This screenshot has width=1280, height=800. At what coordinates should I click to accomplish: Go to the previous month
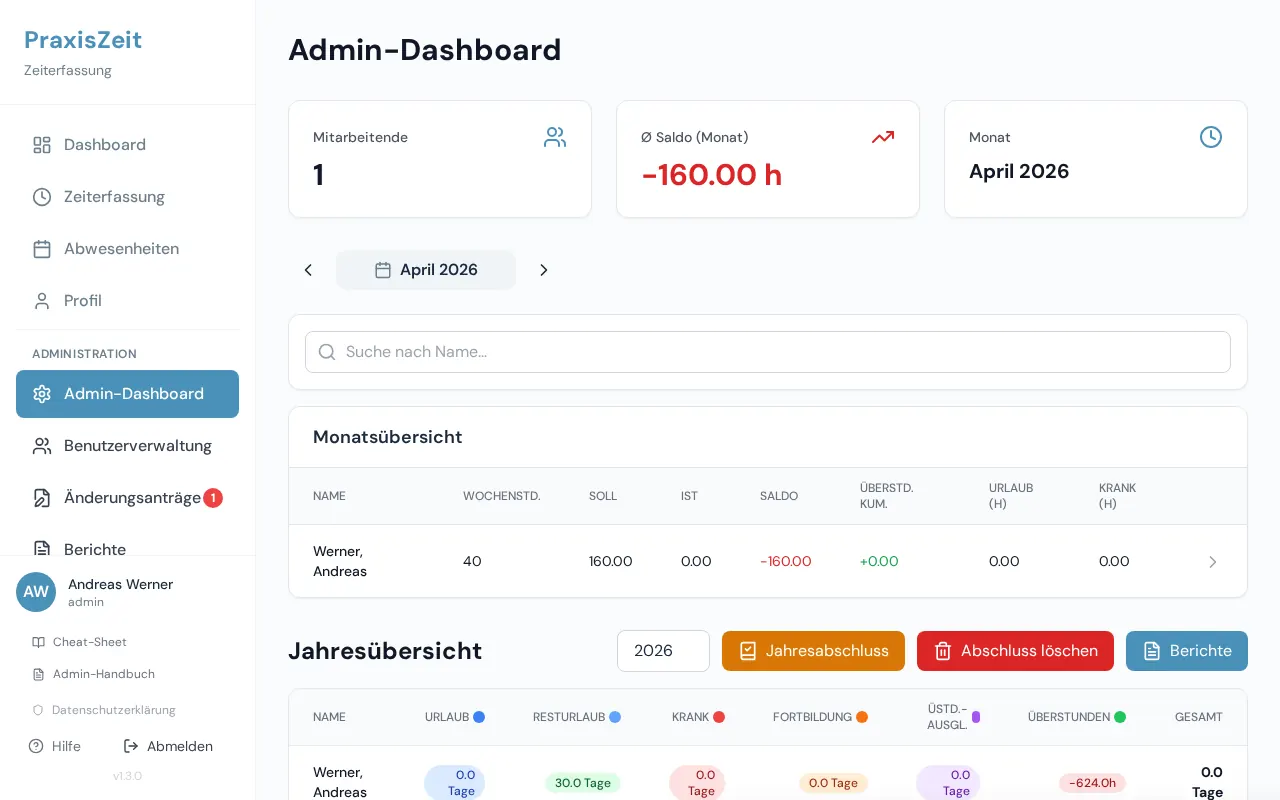point(308,270)
